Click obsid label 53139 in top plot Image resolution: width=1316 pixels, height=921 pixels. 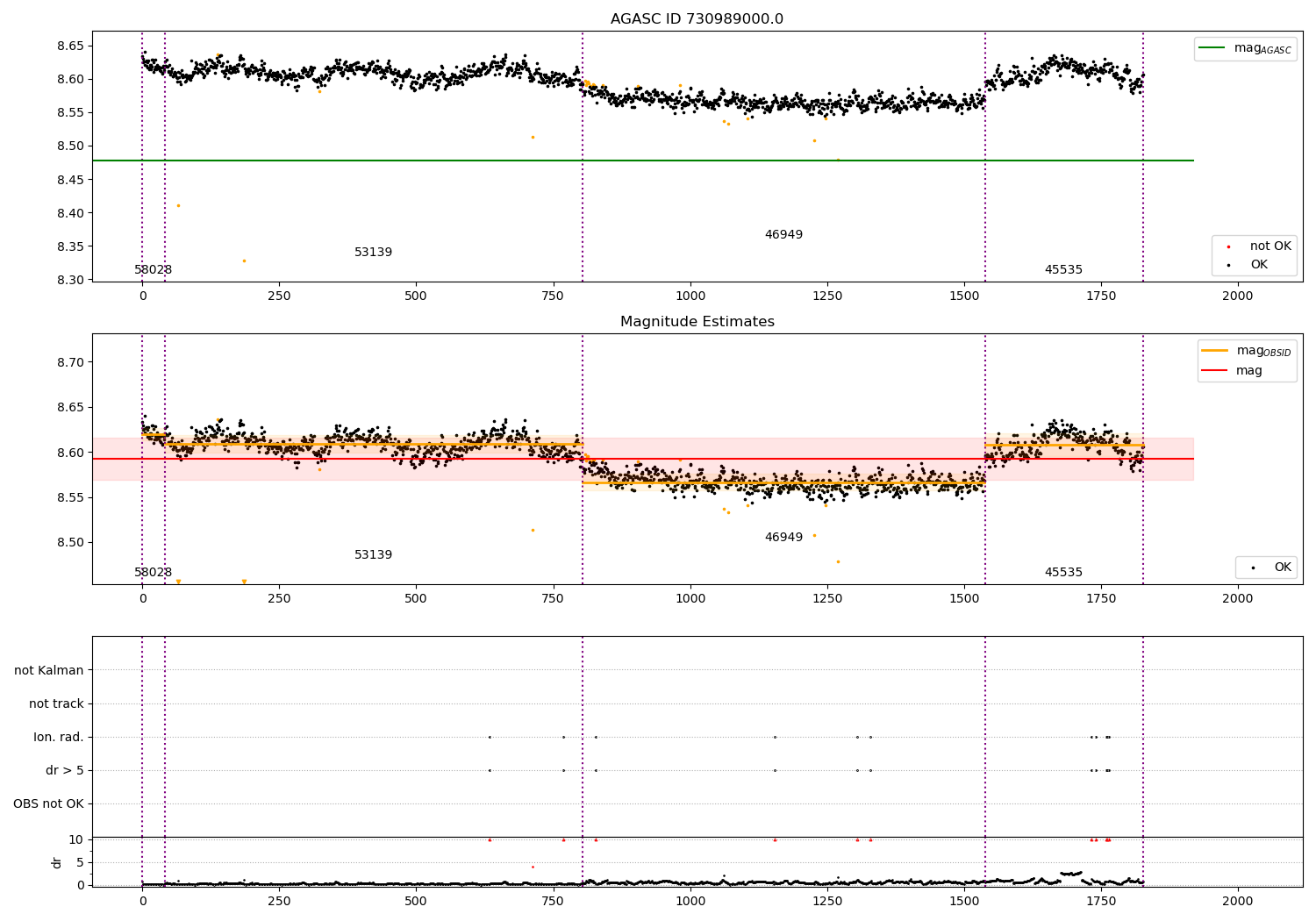373,253
